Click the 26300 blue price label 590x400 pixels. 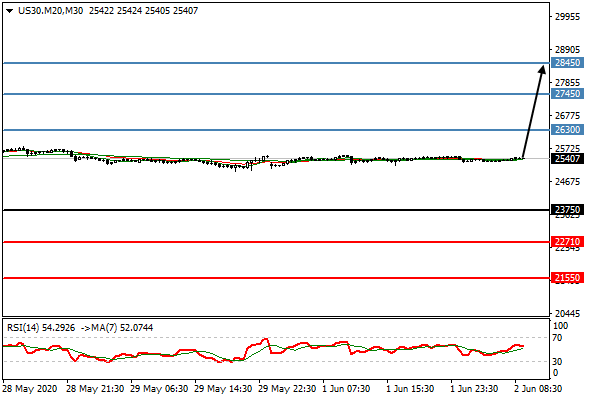(x=567, y=130)
